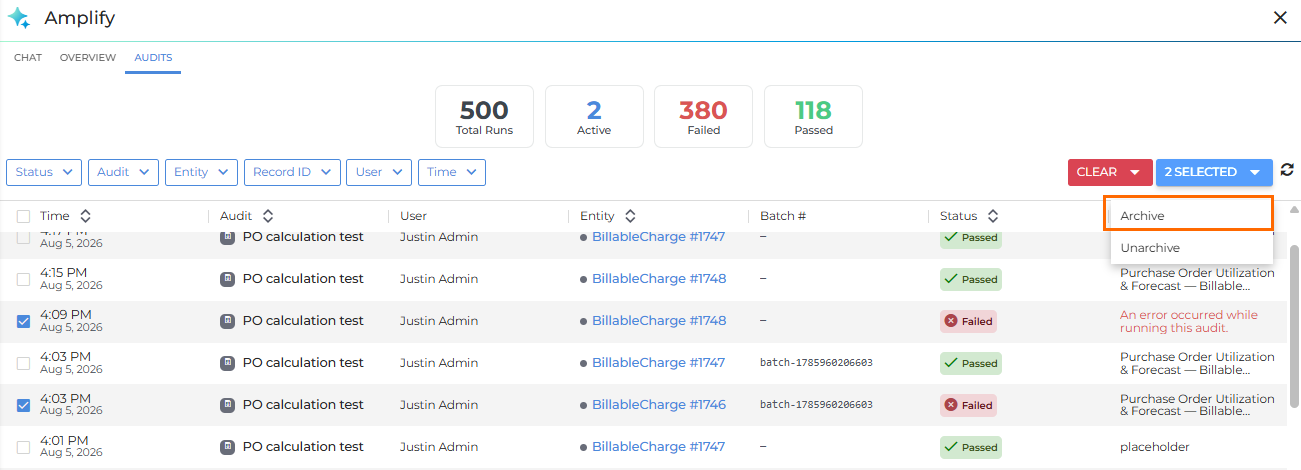Screen dimensions: 1301x470
Task: Click batch-1785960206603 in BillableCharge #1746 row
Action: tap(816, 405)
